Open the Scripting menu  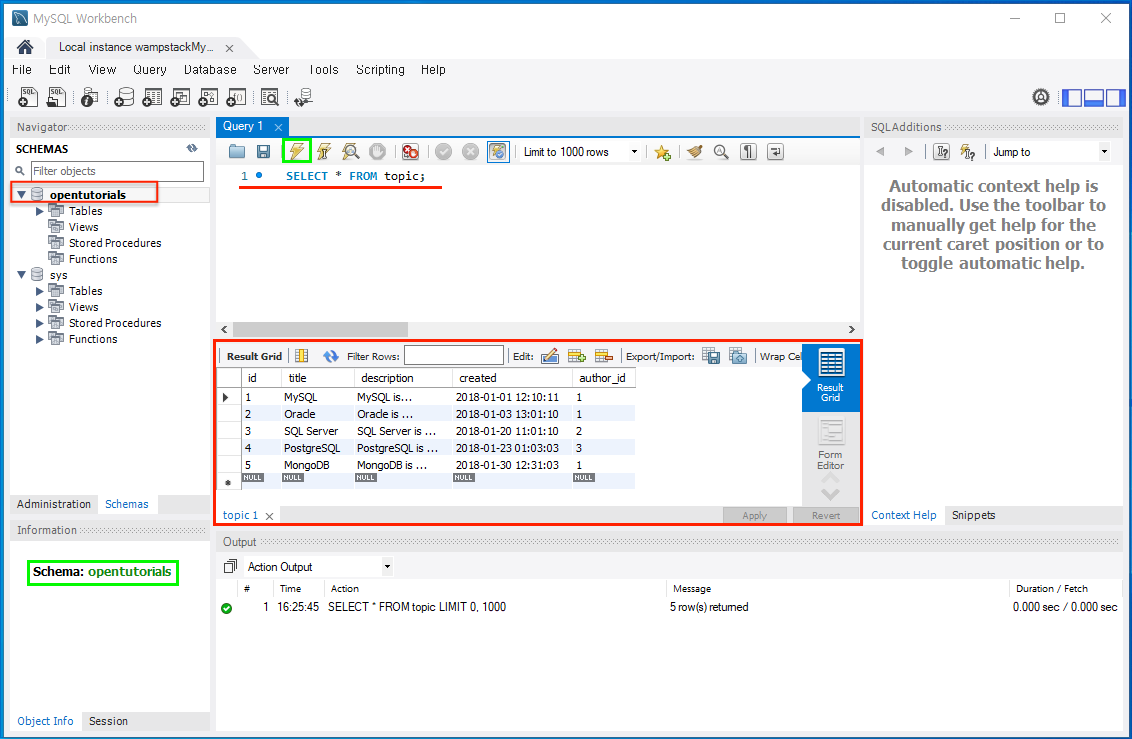[x=380, y=70]
